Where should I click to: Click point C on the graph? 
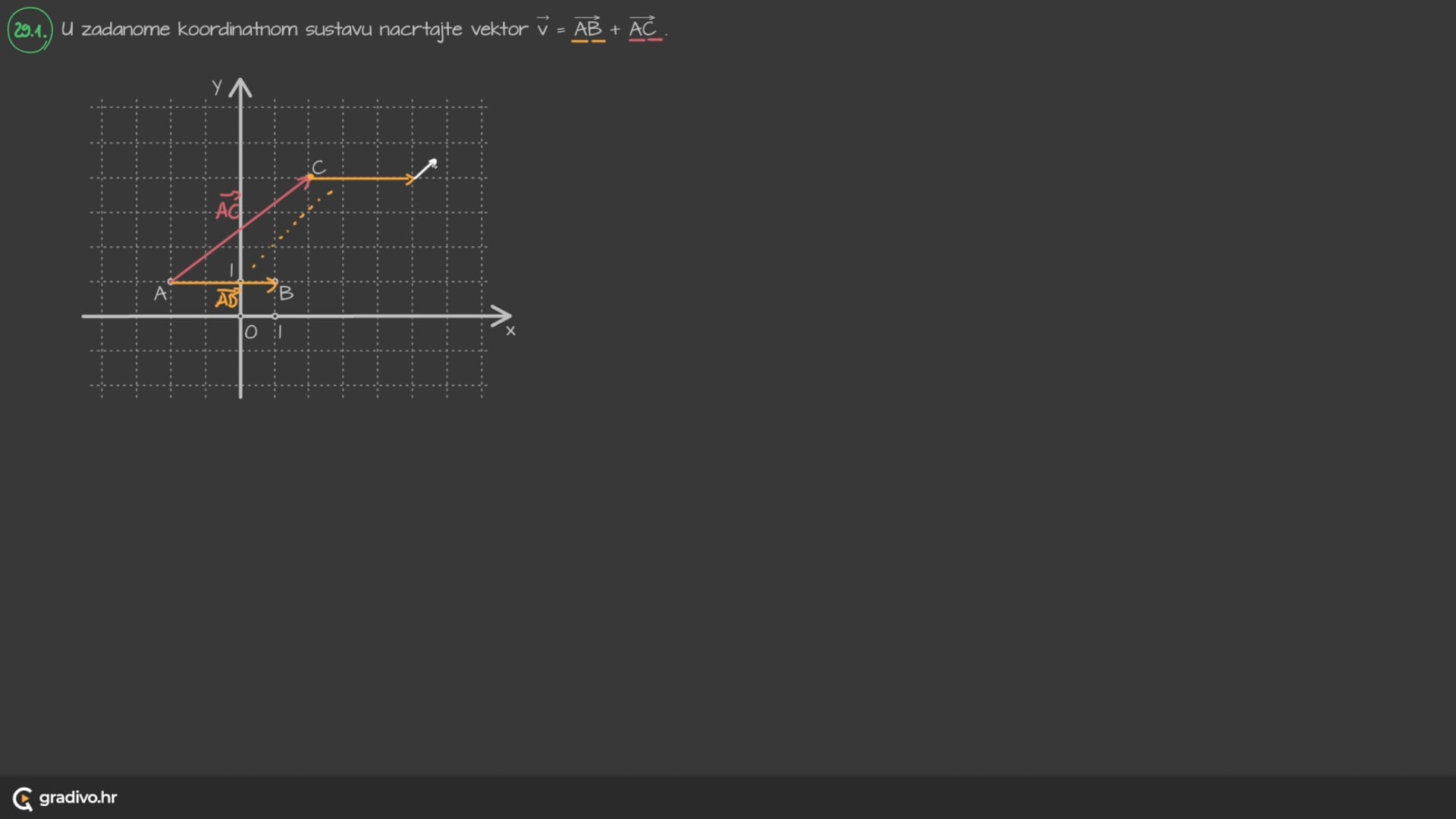[x=310, y=177]
